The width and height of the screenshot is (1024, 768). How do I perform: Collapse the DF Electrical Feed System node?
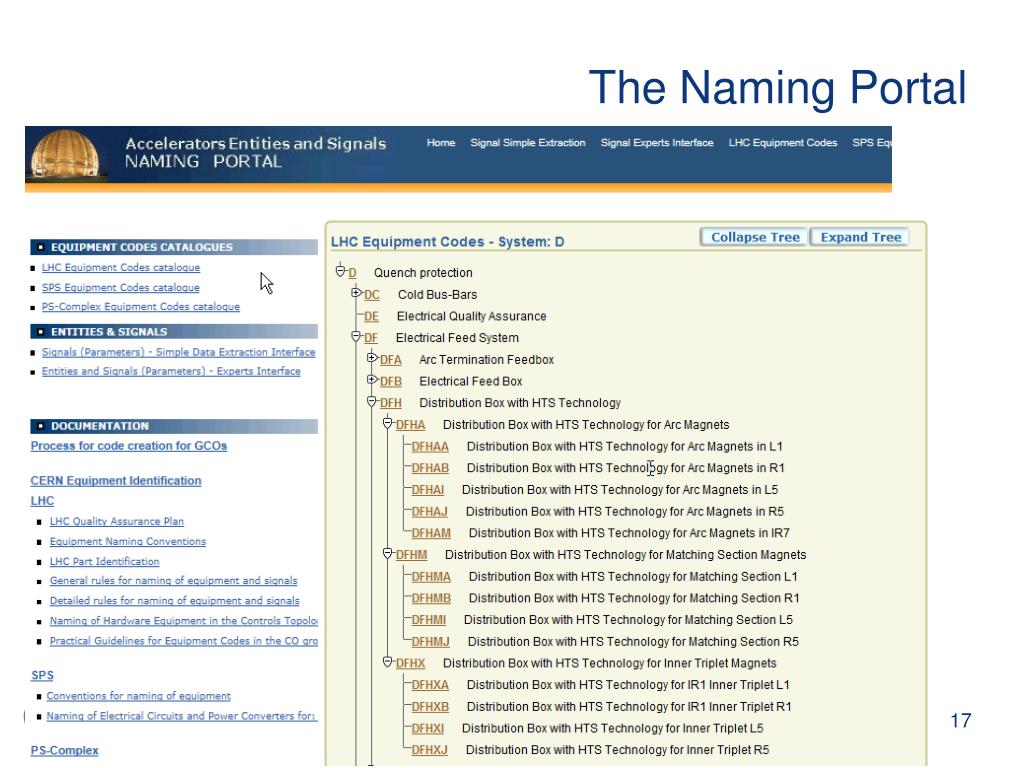(356, 336)
